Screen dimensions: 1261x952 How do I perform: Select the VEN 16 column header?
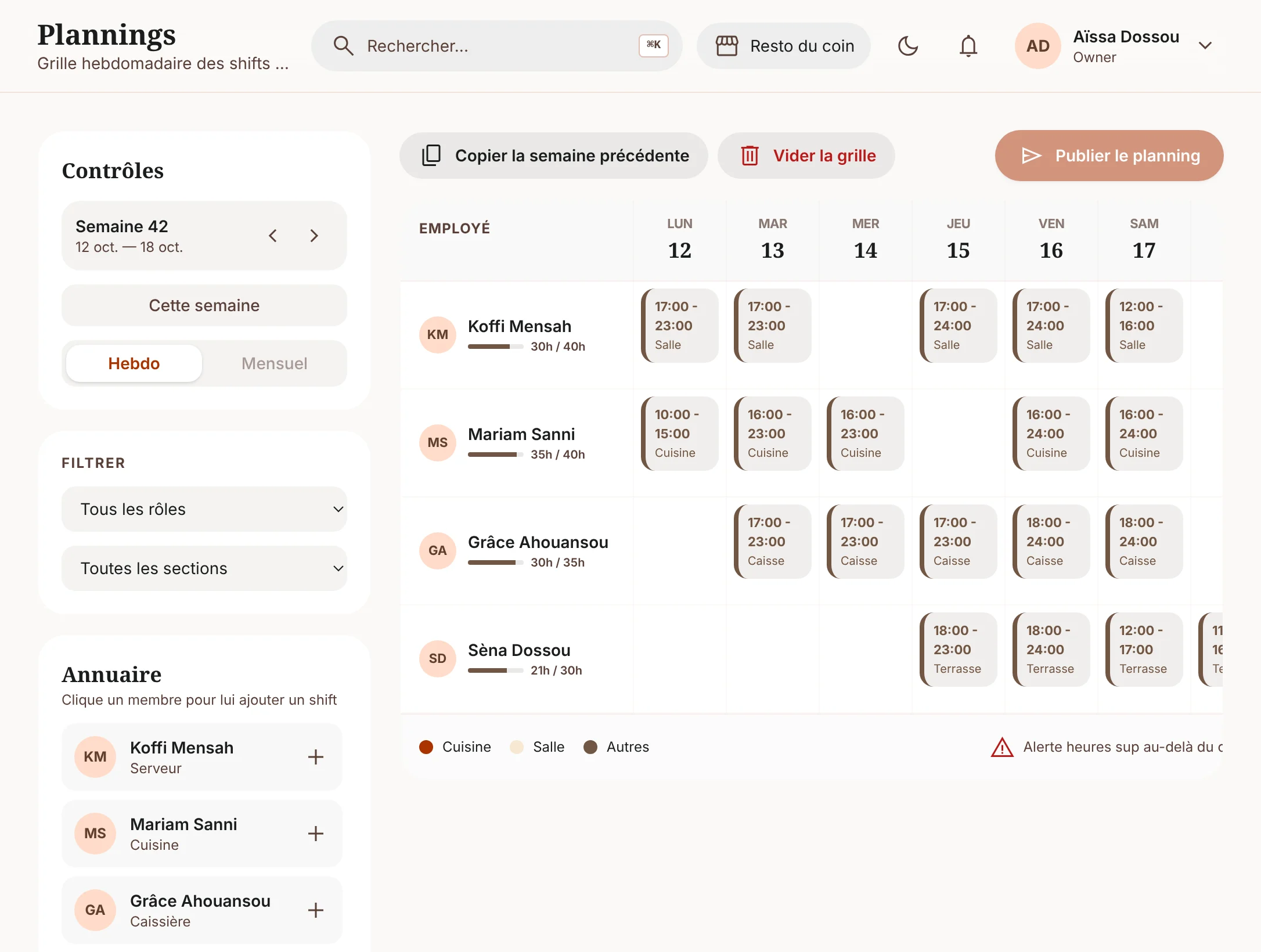click(x=1051, y=240)
